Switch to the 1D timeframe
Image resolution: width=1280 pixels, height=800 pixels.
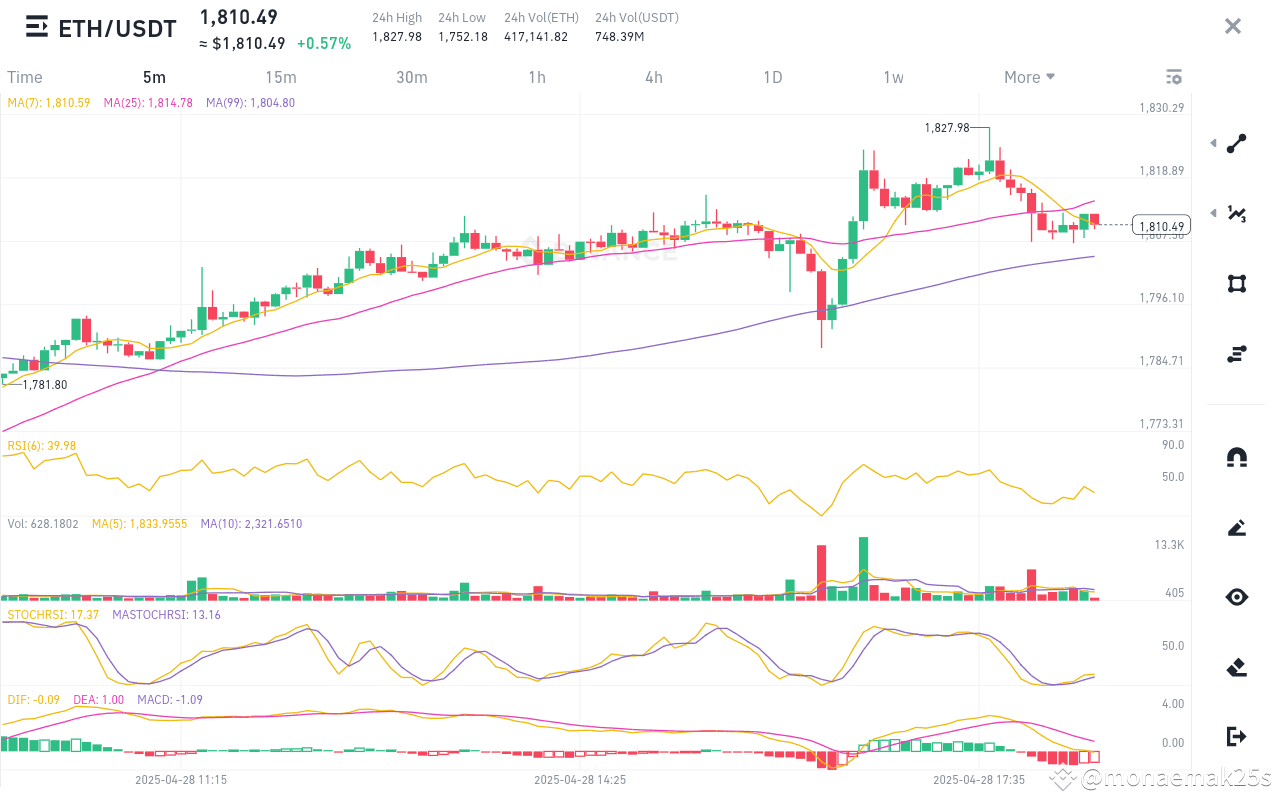tap(772, 77)
